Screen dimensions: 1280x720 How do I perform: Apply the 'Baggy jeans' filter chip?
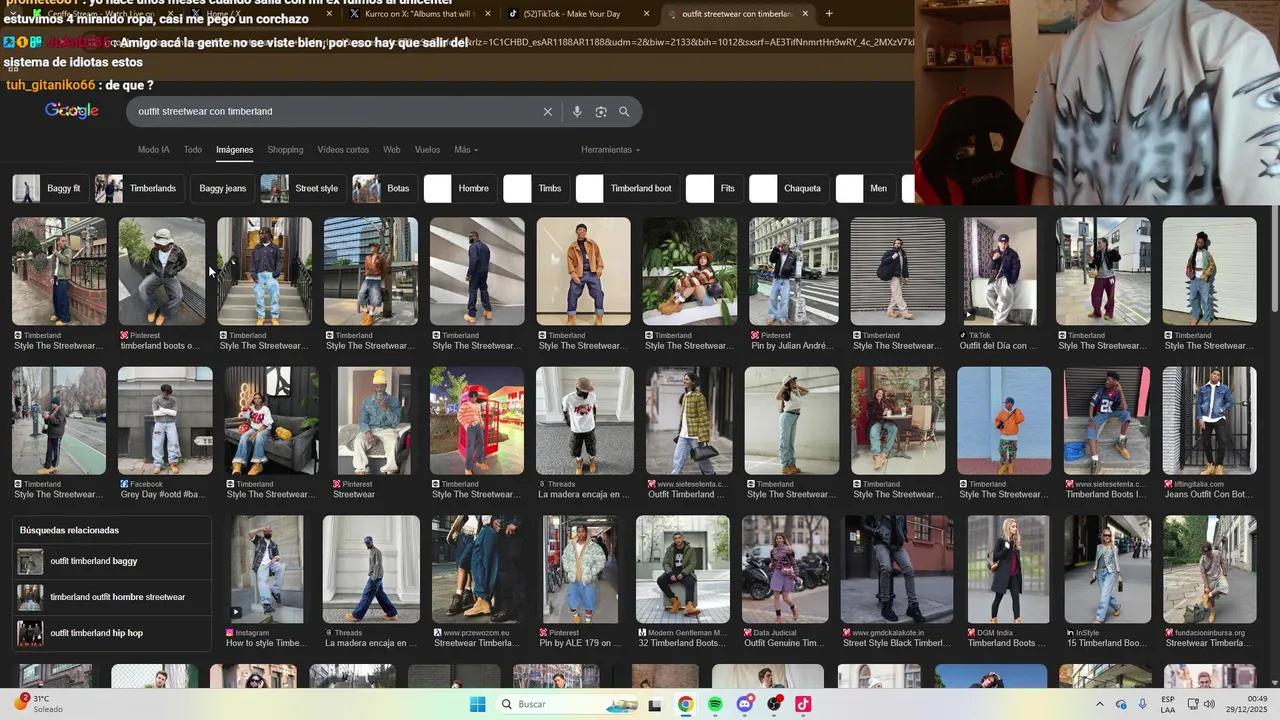pyautogui.click(x=222, y=188)
